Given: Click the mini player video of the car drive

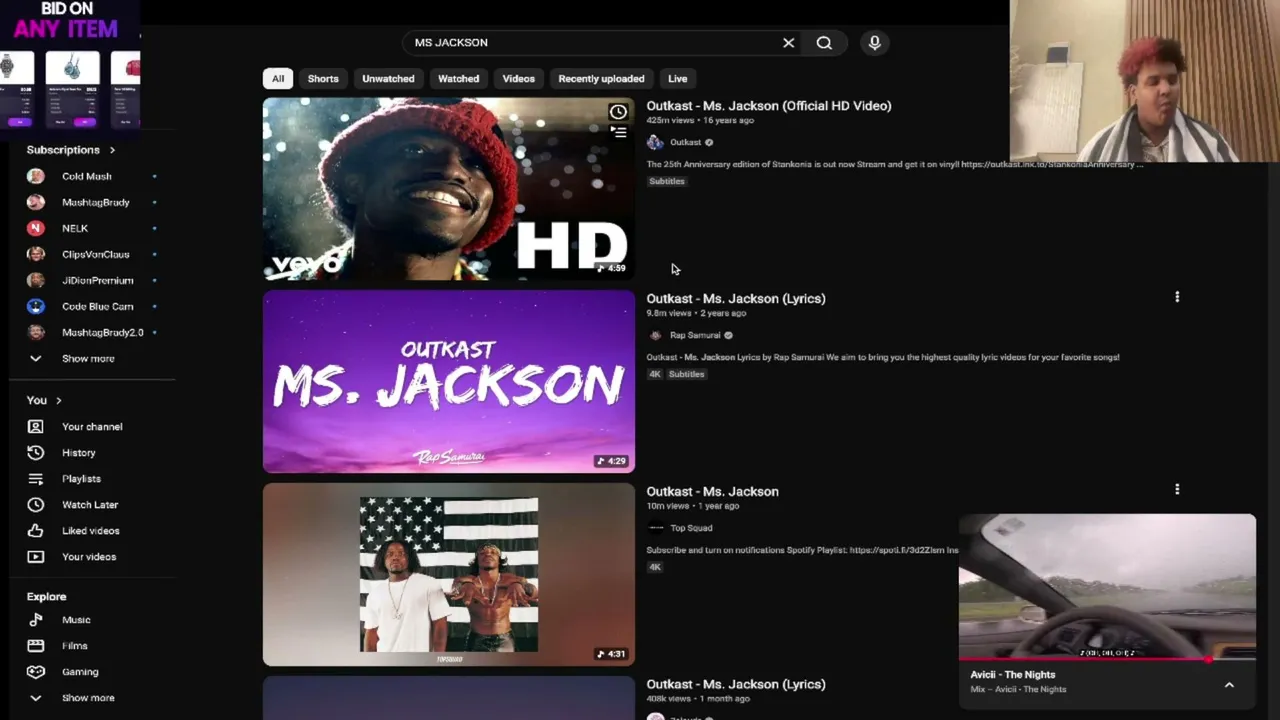Looking at the screenshot, I should point(1107,586).
